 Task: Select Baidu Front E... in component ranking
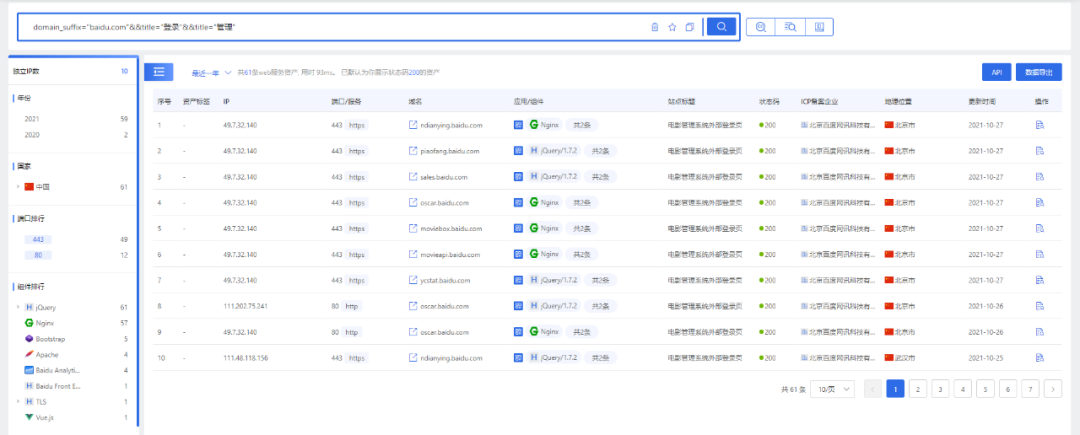tap(59, 386)
